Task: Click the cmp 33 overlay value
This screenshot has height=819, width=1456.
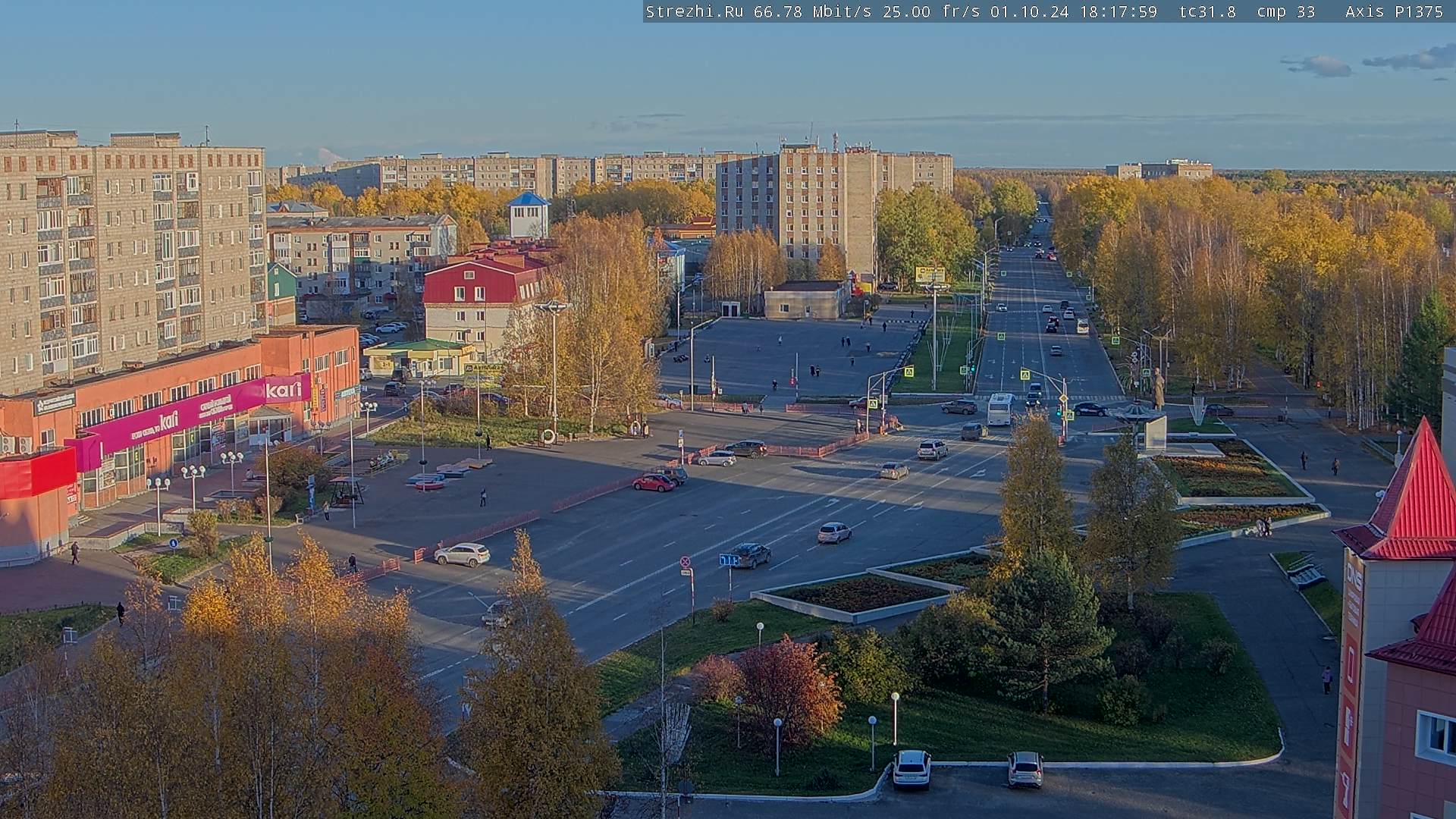Action: (x=1286, y=11)
